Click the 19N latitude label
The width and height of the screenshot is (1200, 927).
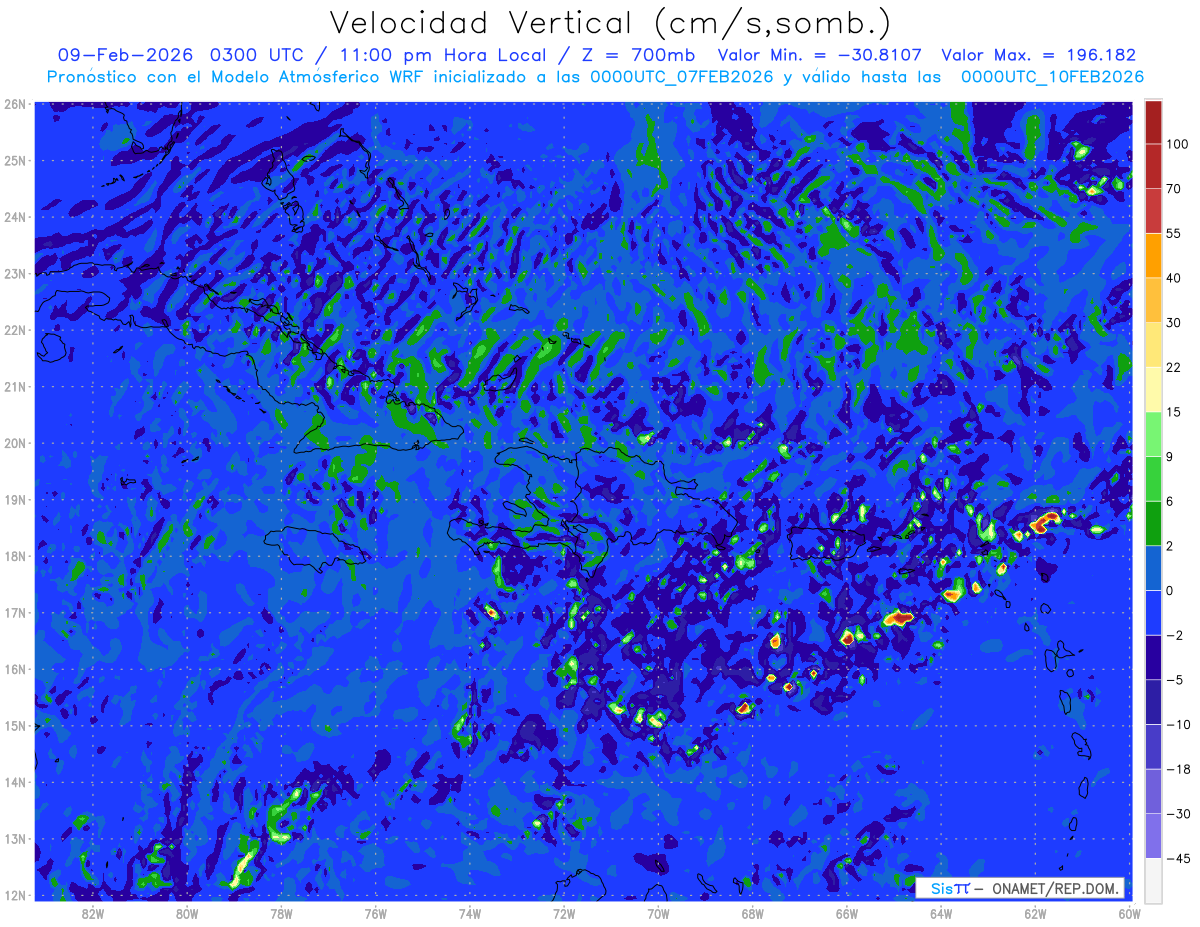click(15, 499)
